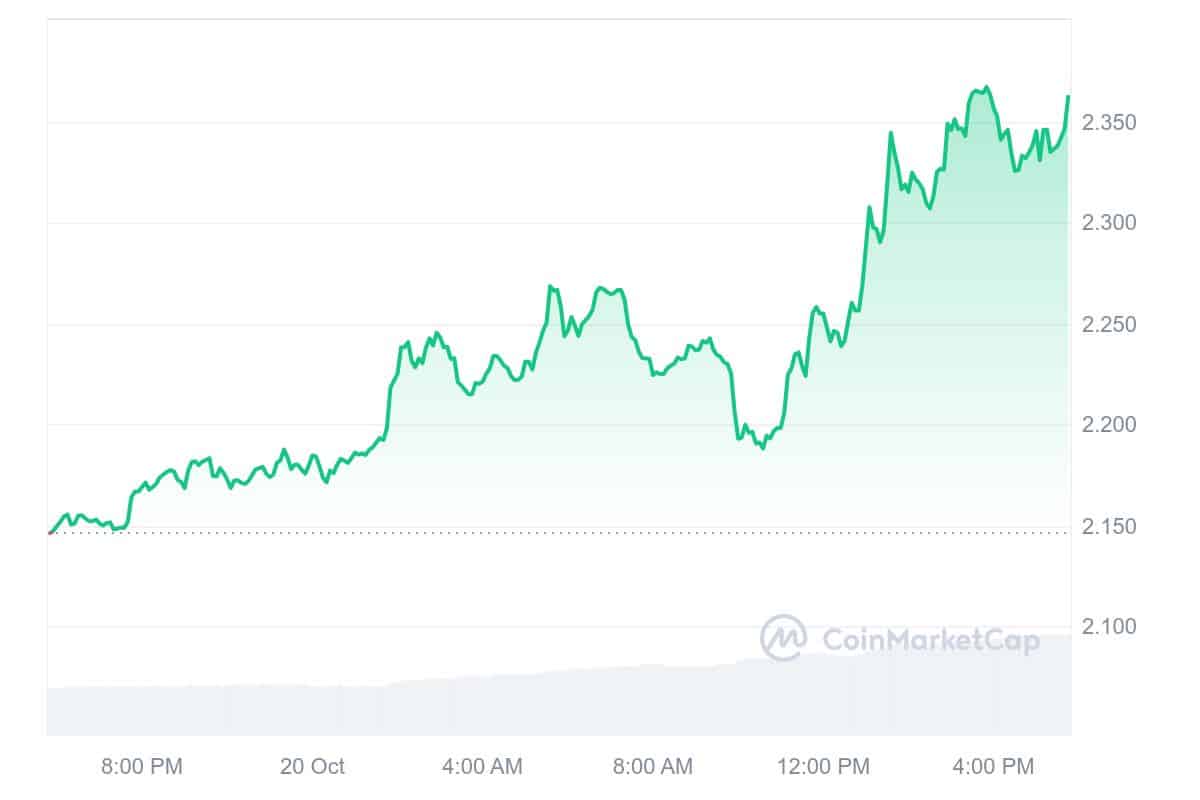Click the final endpoint of the price line

coord(1068,97)
